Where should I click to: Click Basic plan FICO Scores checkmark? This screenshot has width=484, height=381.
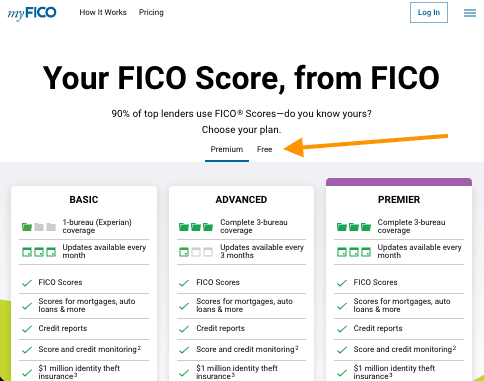click(27, 283)
